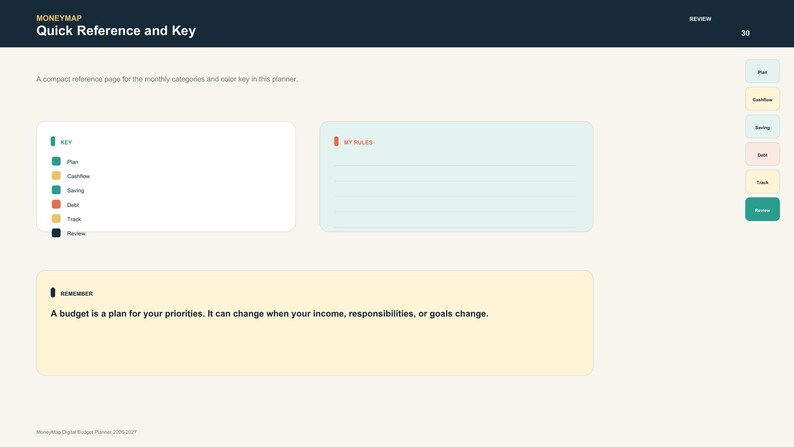Open the Review side tab
Image resolution: width=794 pixels, height=447 pixels.
[x=762, y=210]
